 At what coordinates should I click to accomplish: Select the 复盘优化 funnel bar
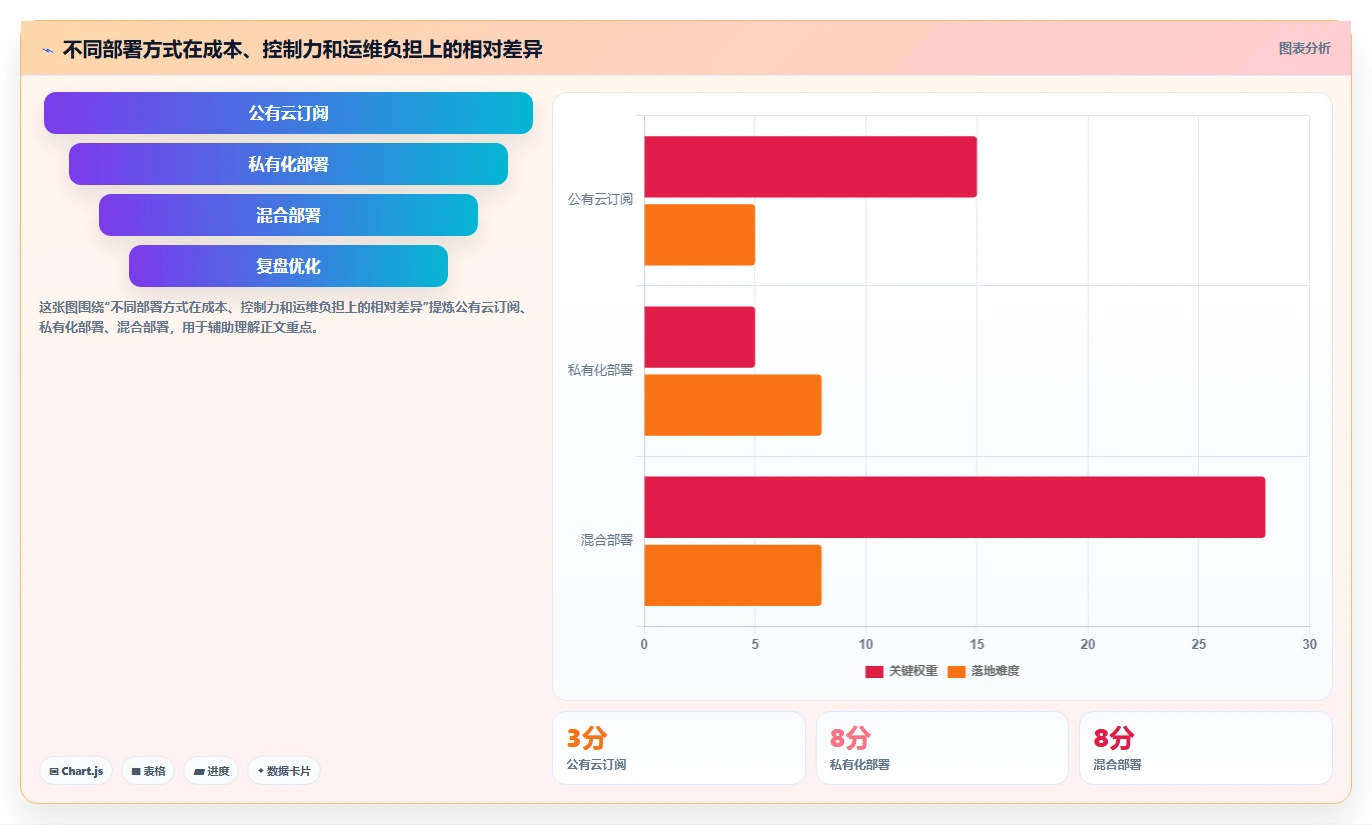pos(288,266)
